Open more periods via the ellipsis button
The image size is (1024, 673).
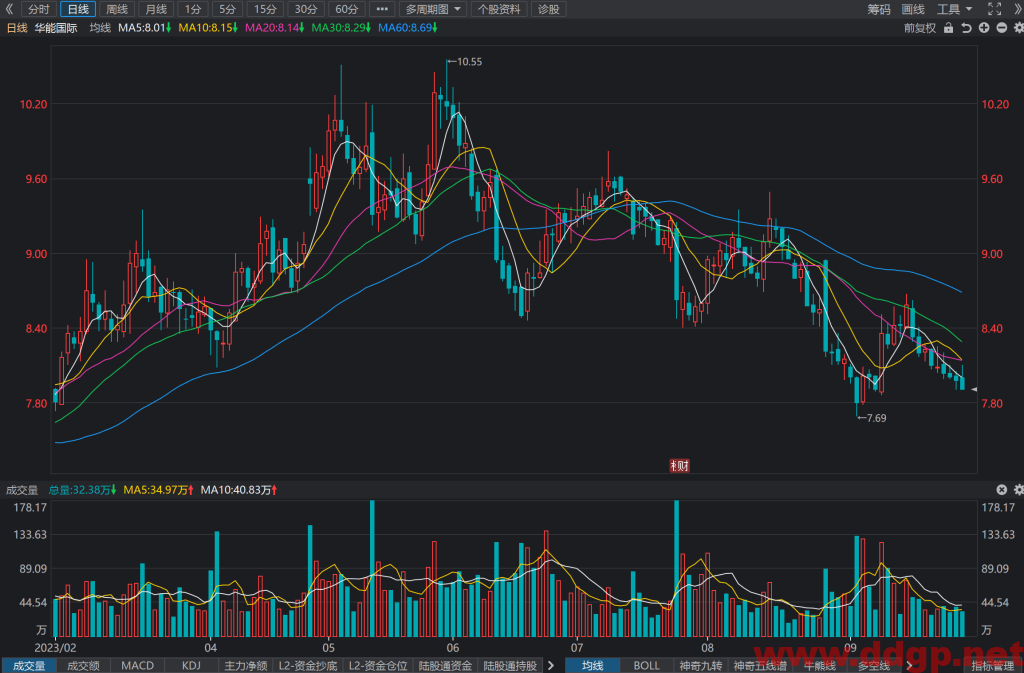click(x=382, y=9)
